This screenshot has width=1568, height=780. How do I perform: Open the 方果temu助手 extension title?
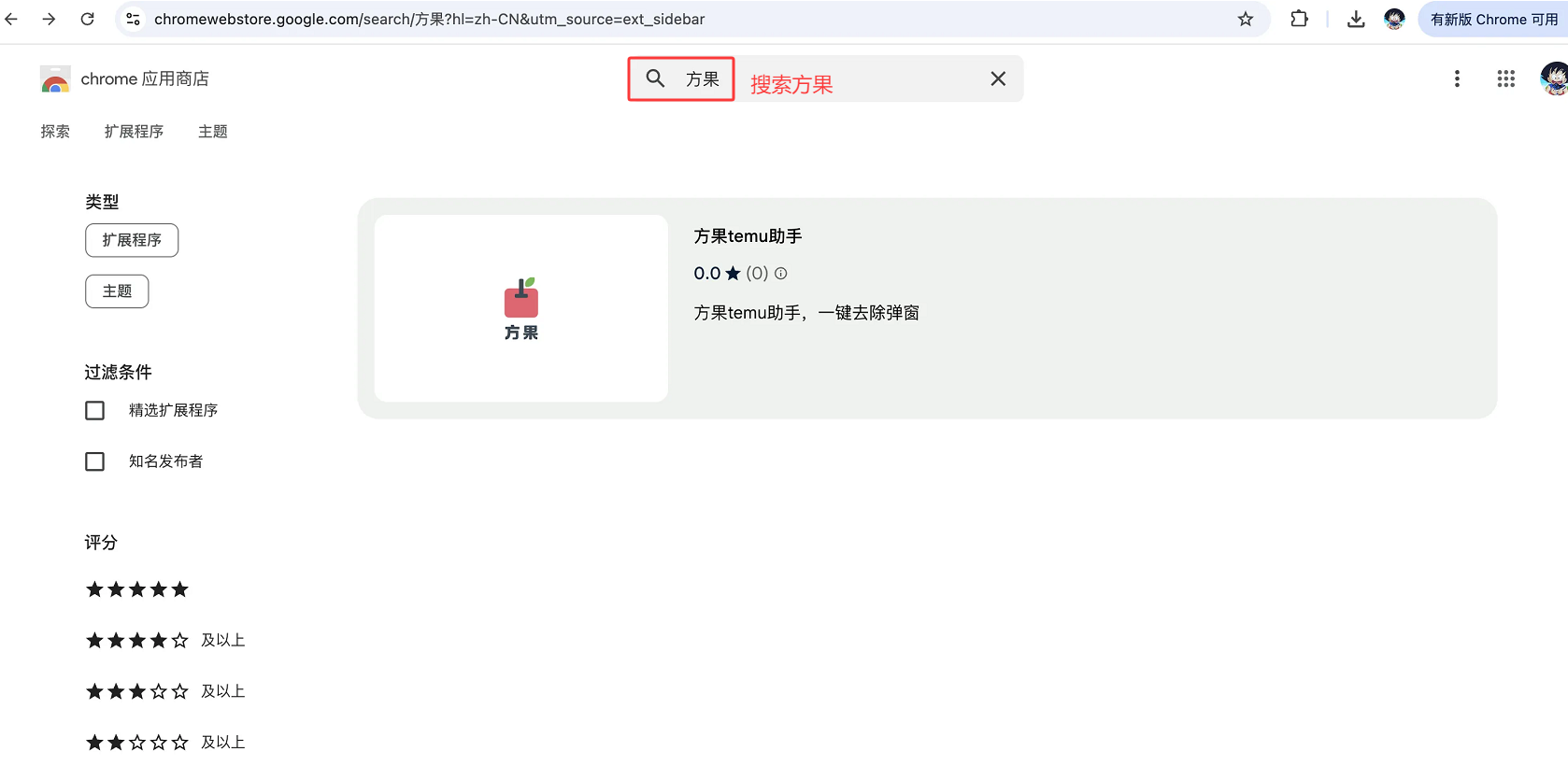[x=748, y=236]
